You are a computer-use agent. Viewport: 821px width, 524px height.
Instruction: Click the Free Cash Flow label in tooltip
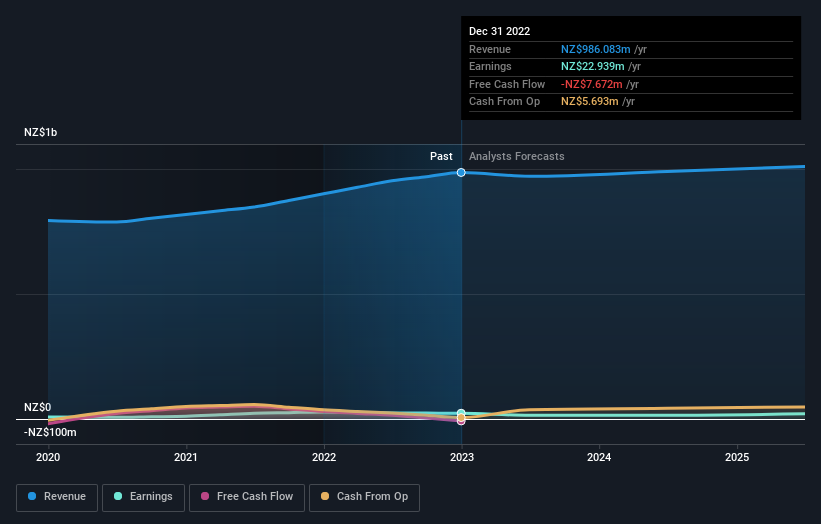507,84
